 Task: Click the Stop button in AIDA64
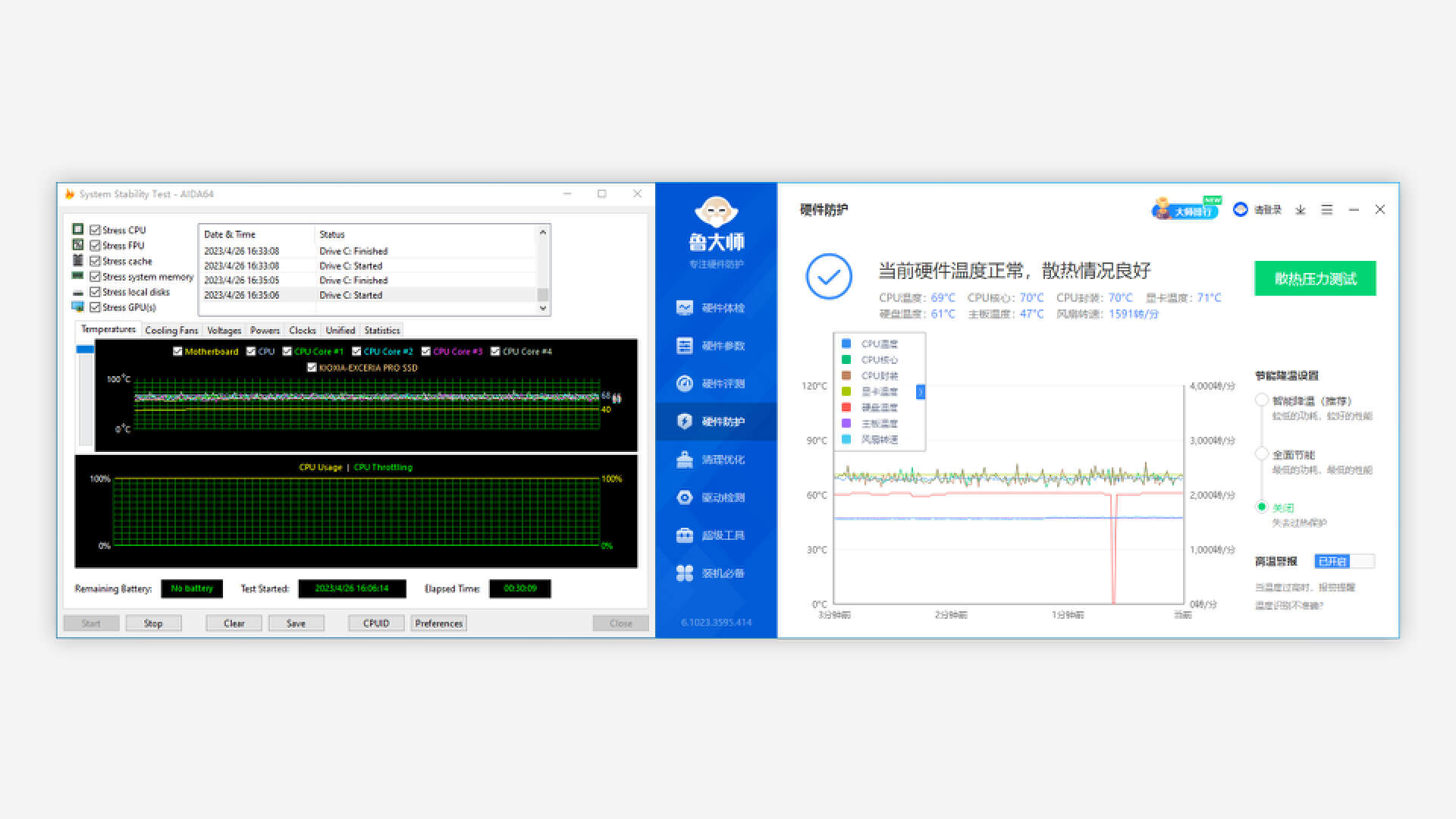click(x=153, y=623)
